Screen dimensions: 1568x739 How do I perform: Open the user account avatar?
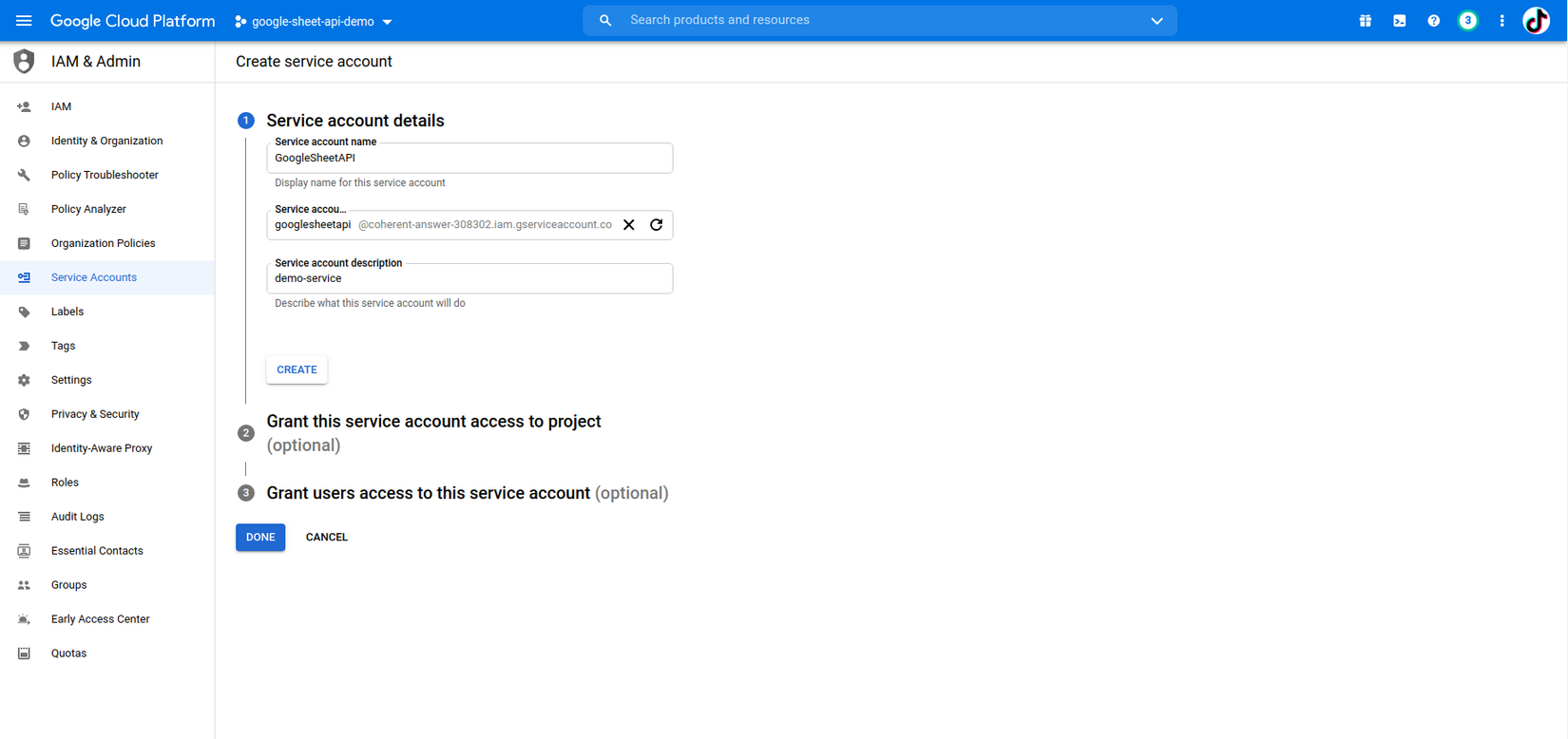pos(1537,21)
